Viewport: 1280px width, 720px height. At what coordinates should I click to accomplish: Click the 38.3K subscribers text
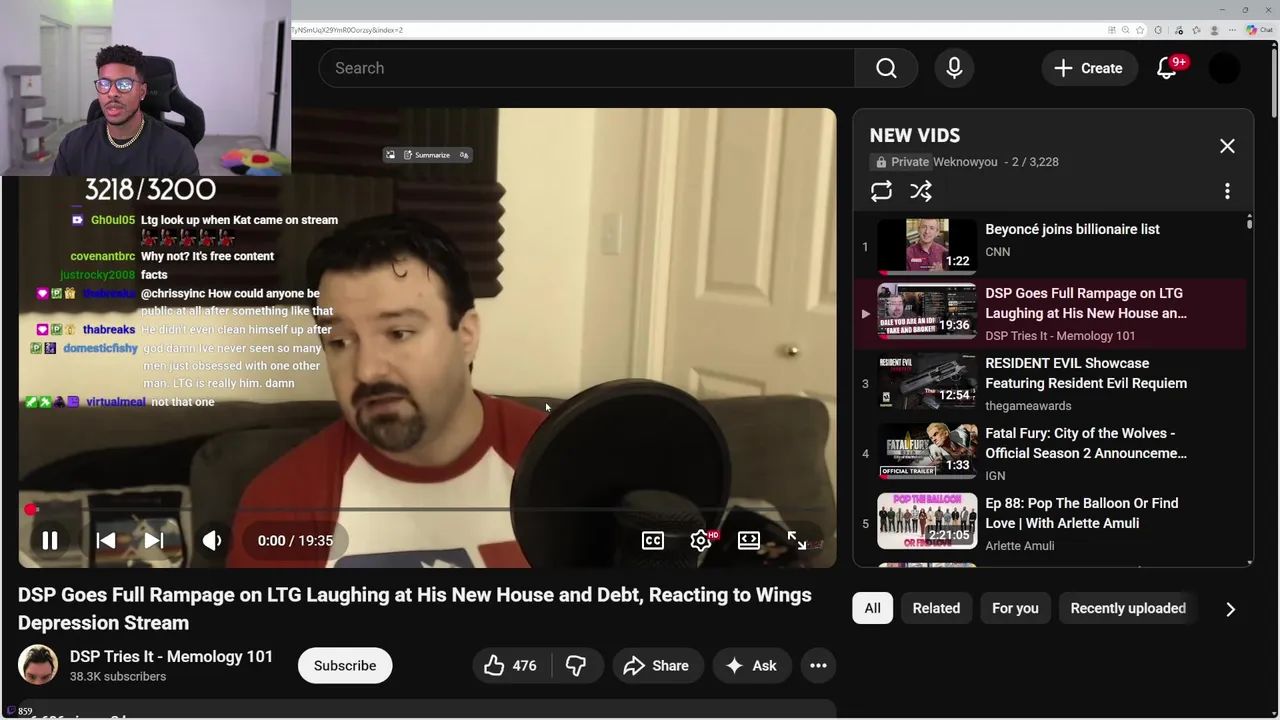point(118,677)
